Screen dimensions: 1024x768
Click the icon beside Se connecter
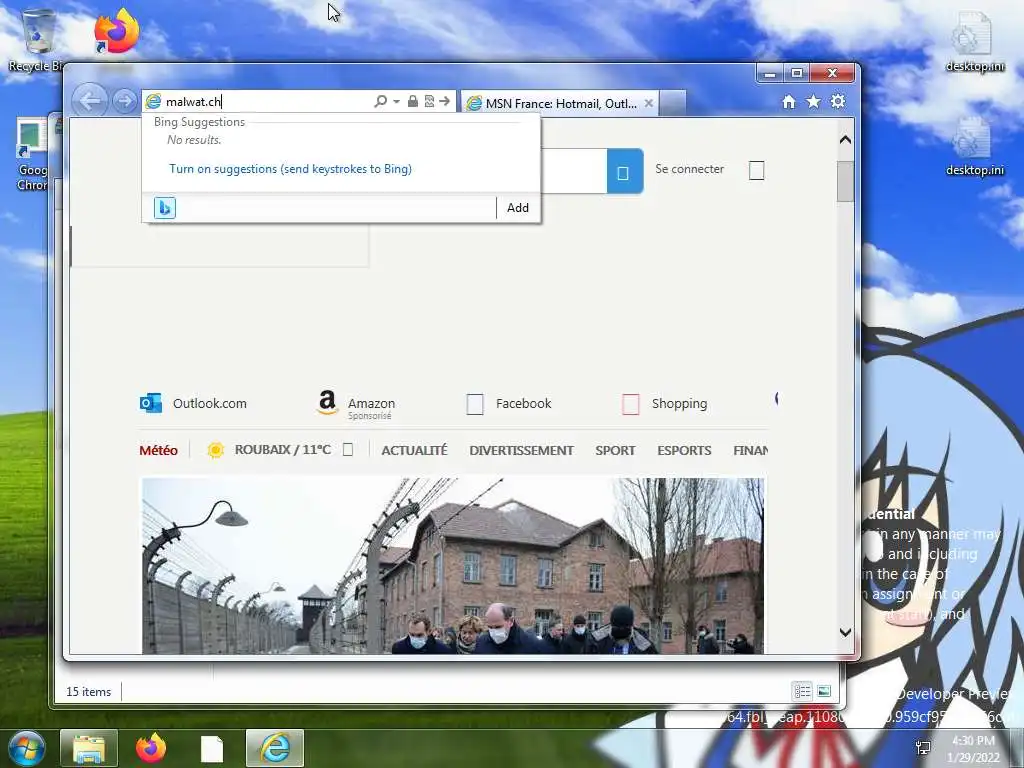point(756,170)
